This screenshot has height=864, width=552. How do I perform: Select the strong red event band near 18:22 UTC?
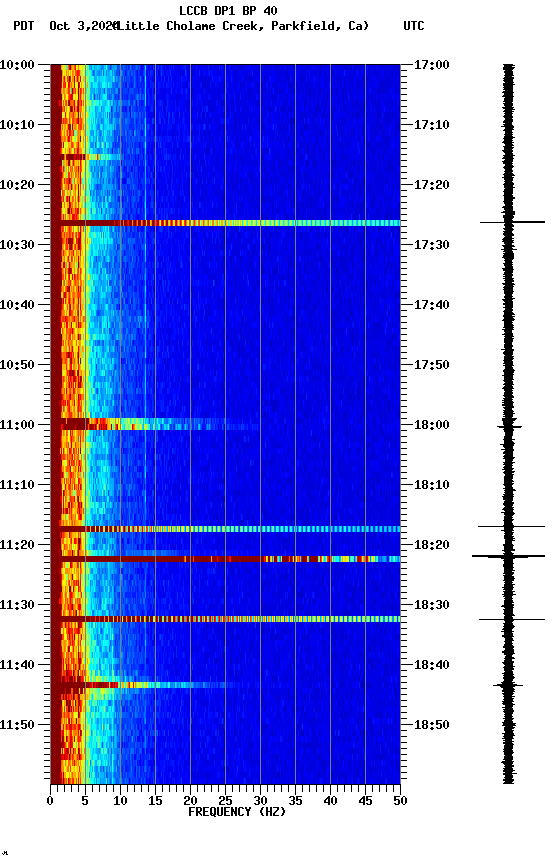pyautogui.click(x=225, y=559)
